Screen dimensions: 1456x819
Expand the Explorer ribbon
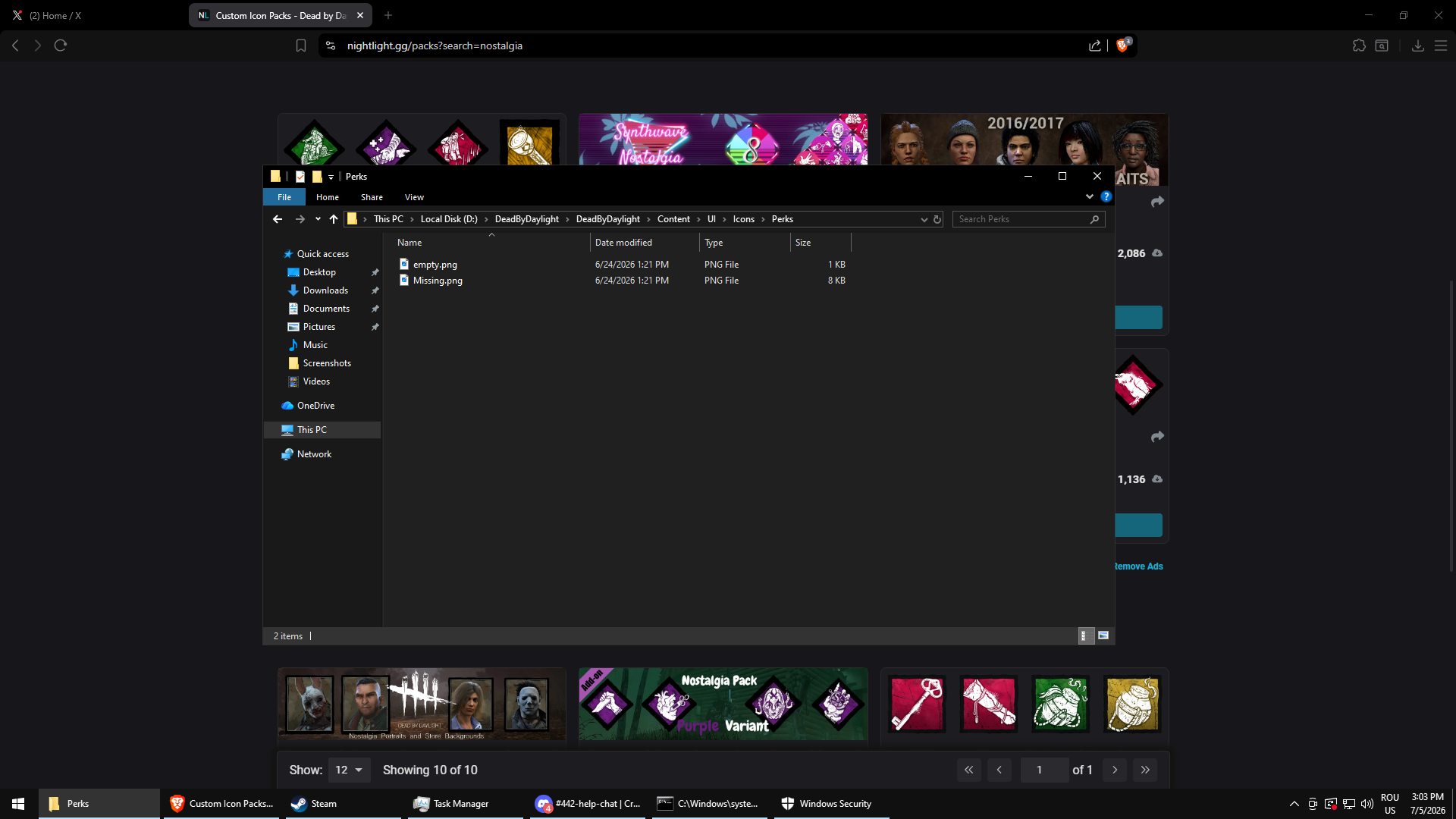pos(1090,196)
